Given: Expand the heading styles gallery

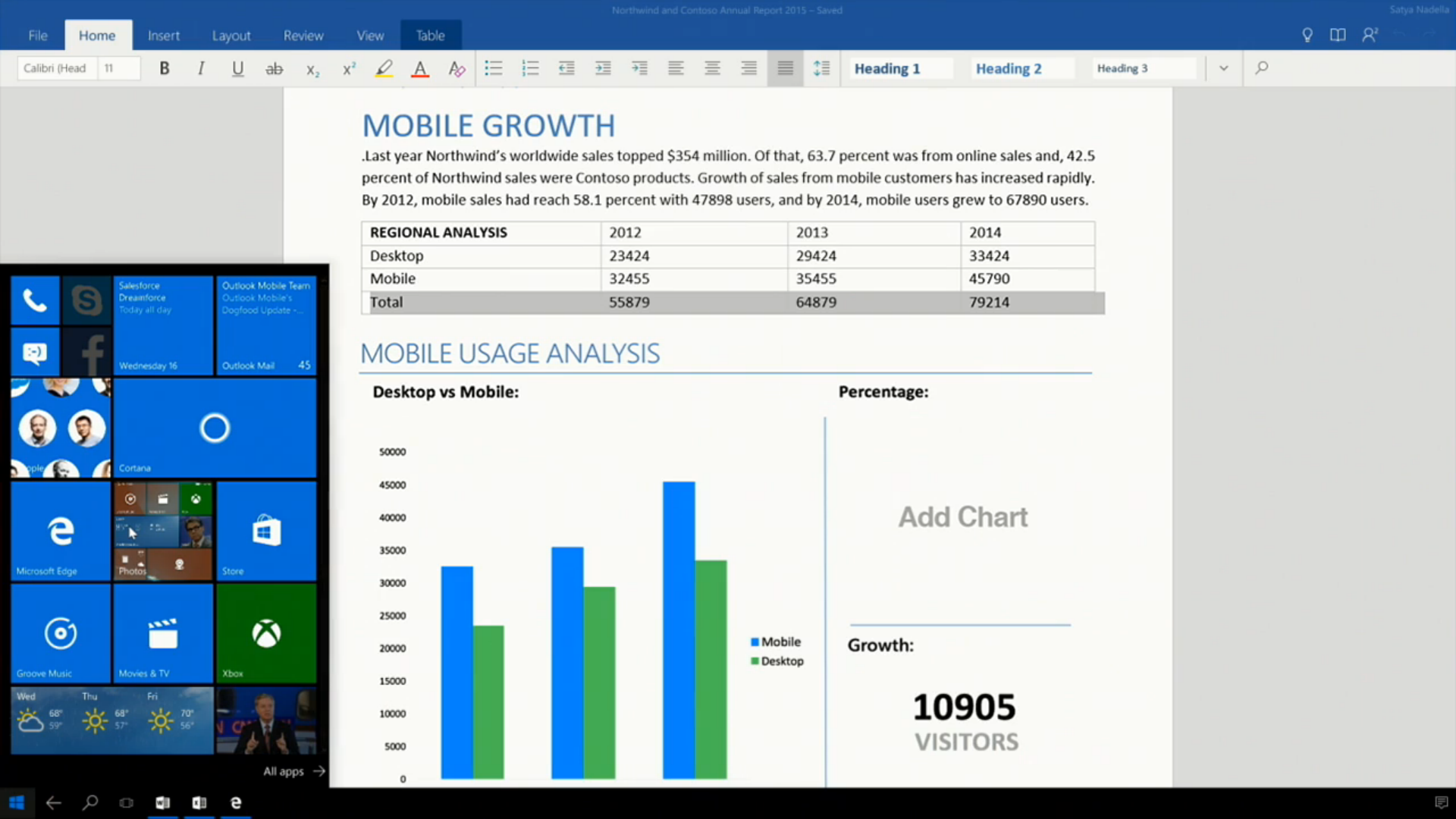Looking at the screenshot, I should coord(1223,68).
